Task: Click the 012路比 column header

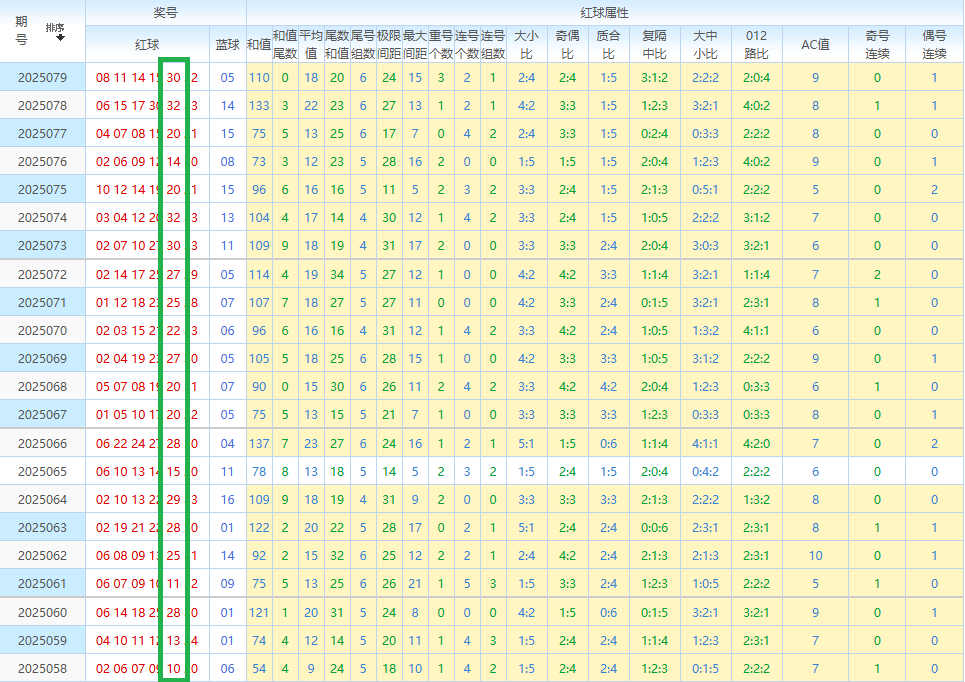Action: coord(756,44)
